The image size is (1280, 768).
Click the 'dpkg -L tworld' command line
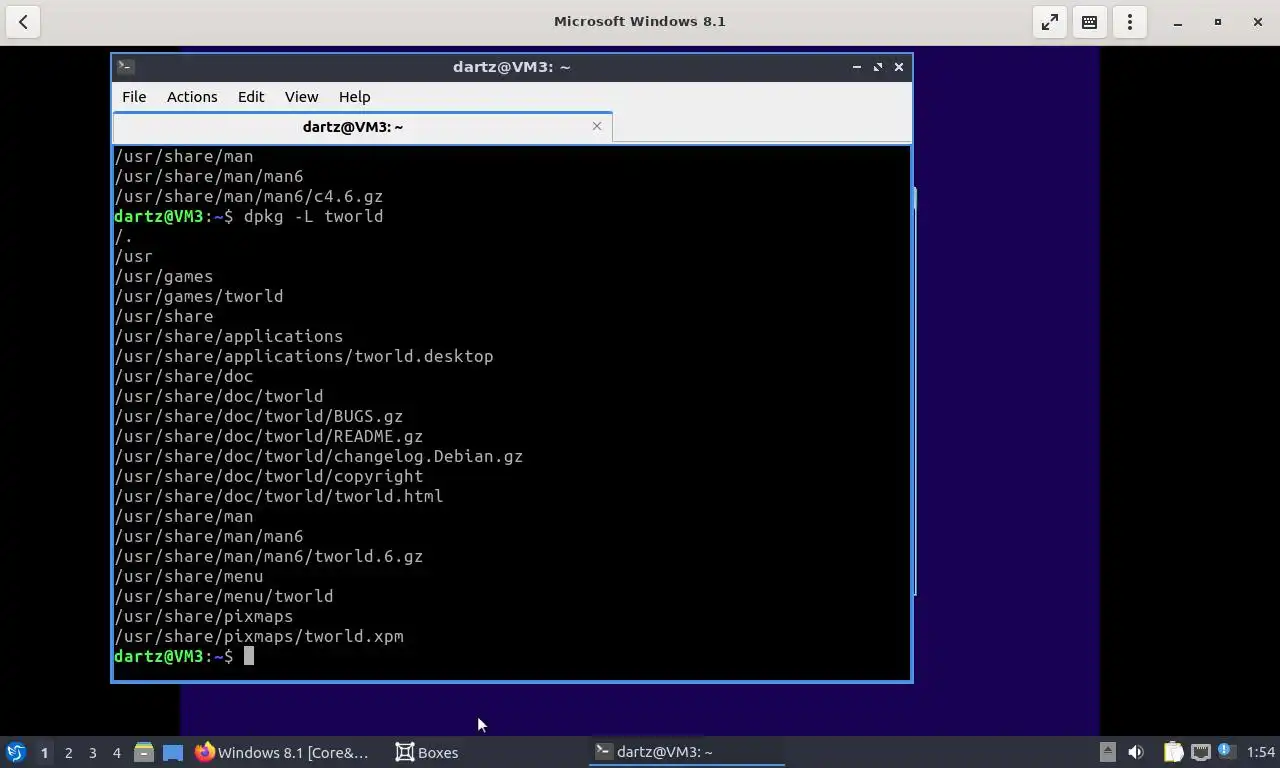(x=313, y=216)
